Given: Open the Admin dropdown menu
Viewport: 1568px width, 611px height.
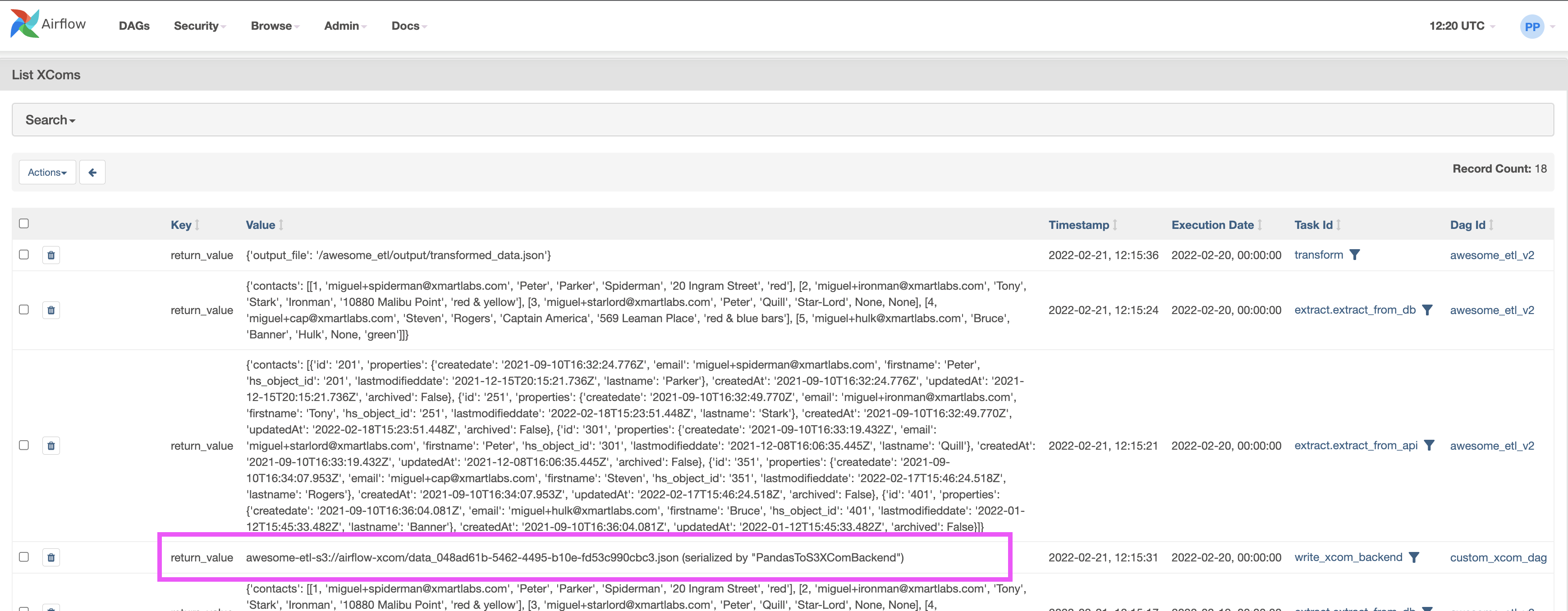Looking at the screenshot, I should tap(343, 25).
